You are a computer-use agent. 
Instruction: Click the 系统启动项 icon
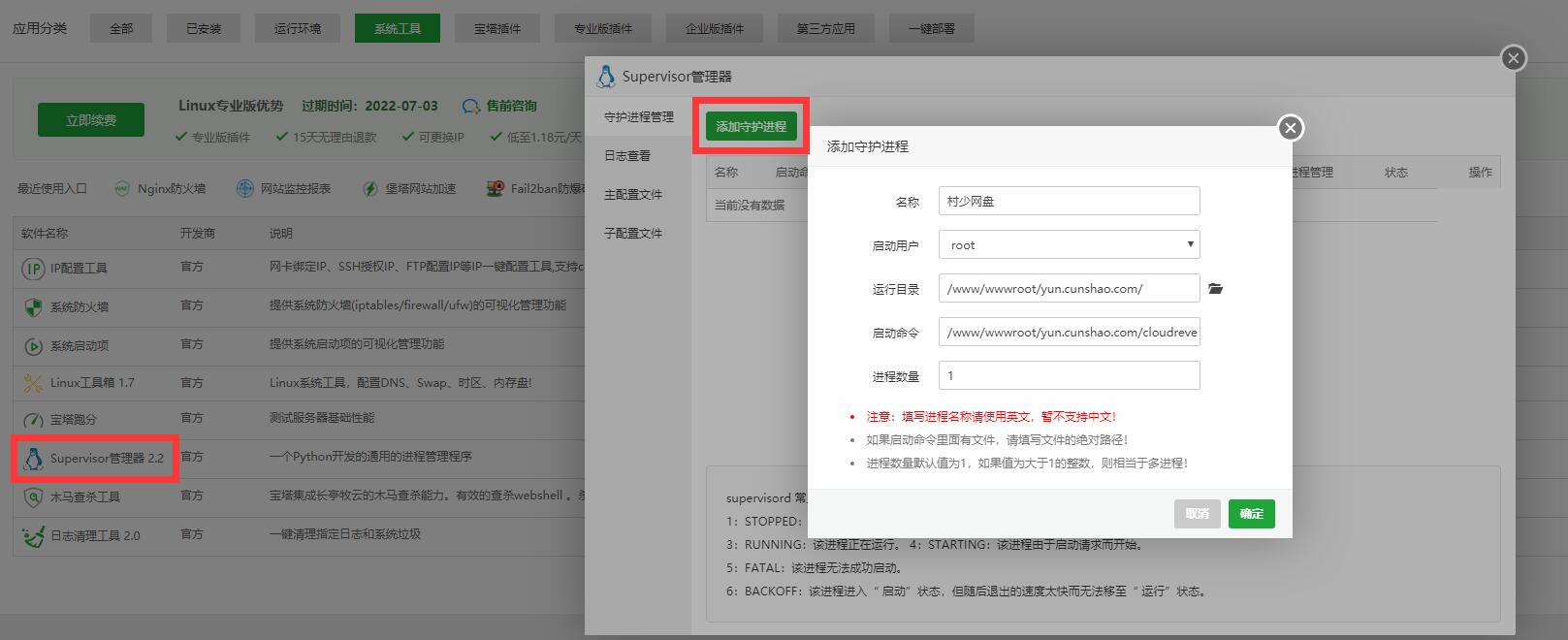click(x=33, y=346)
